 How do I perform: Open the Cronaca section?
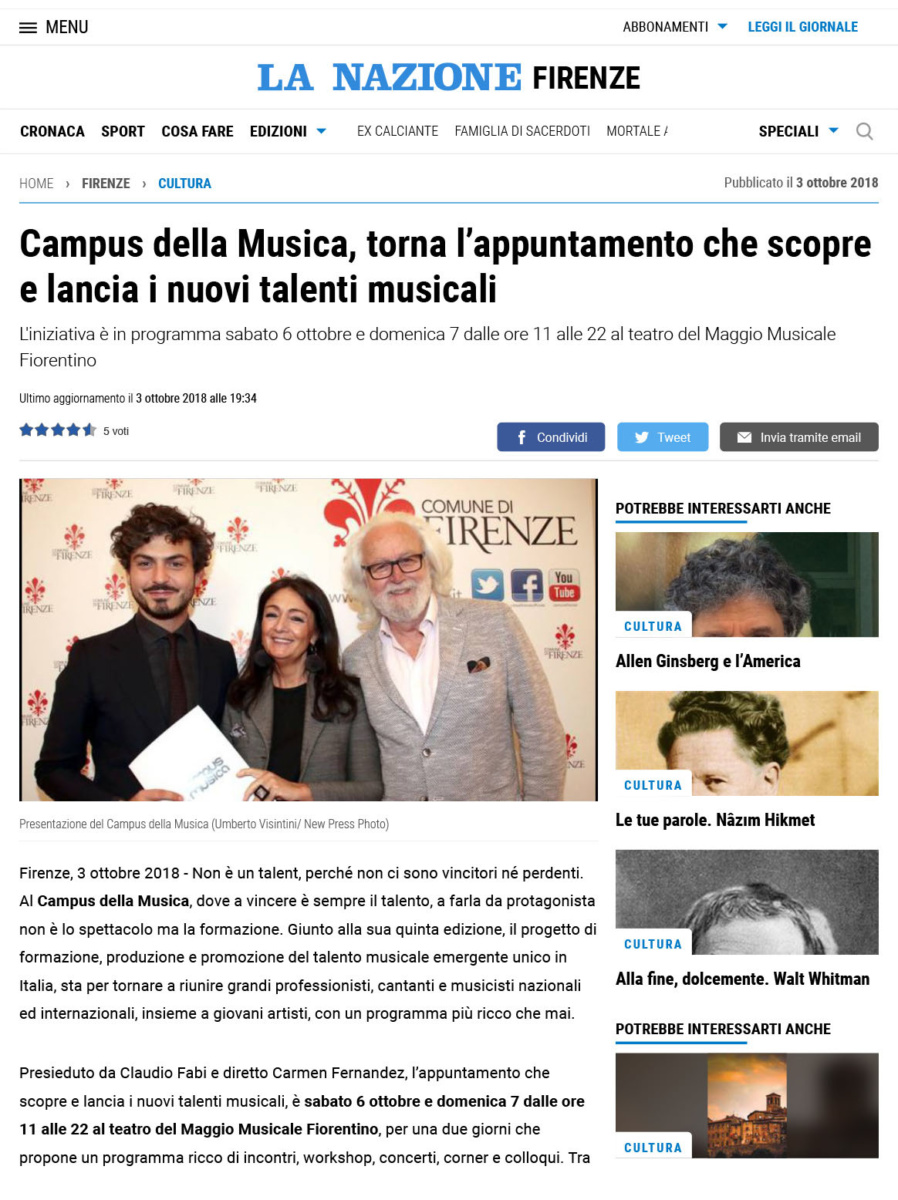52,131
